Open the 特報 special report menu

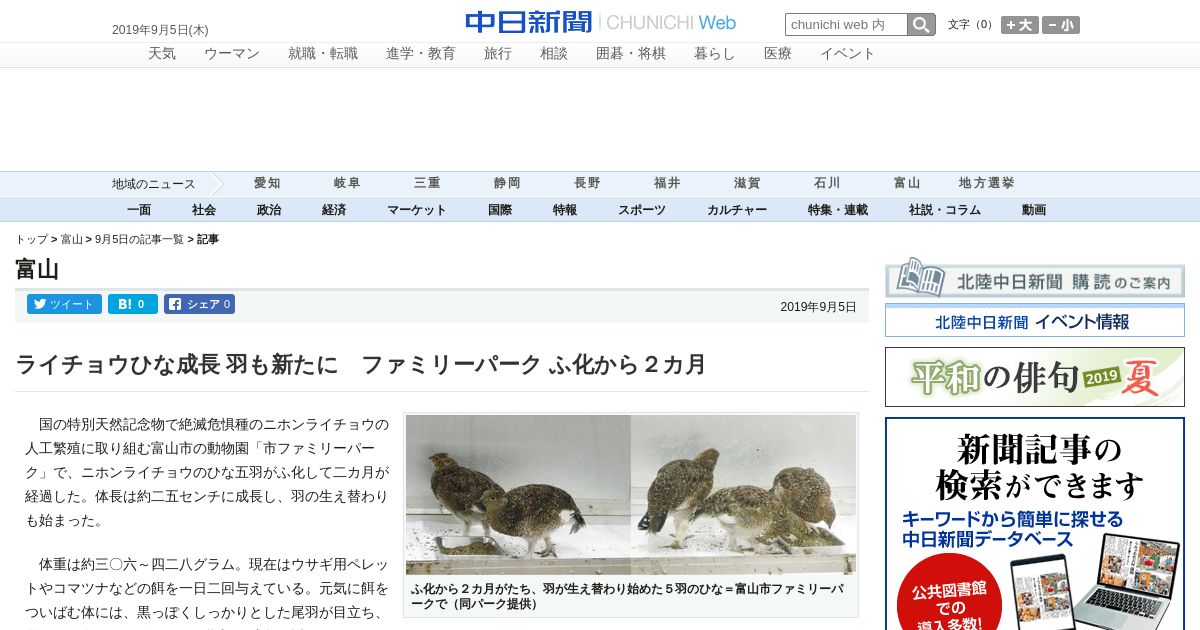click(565, 210)
